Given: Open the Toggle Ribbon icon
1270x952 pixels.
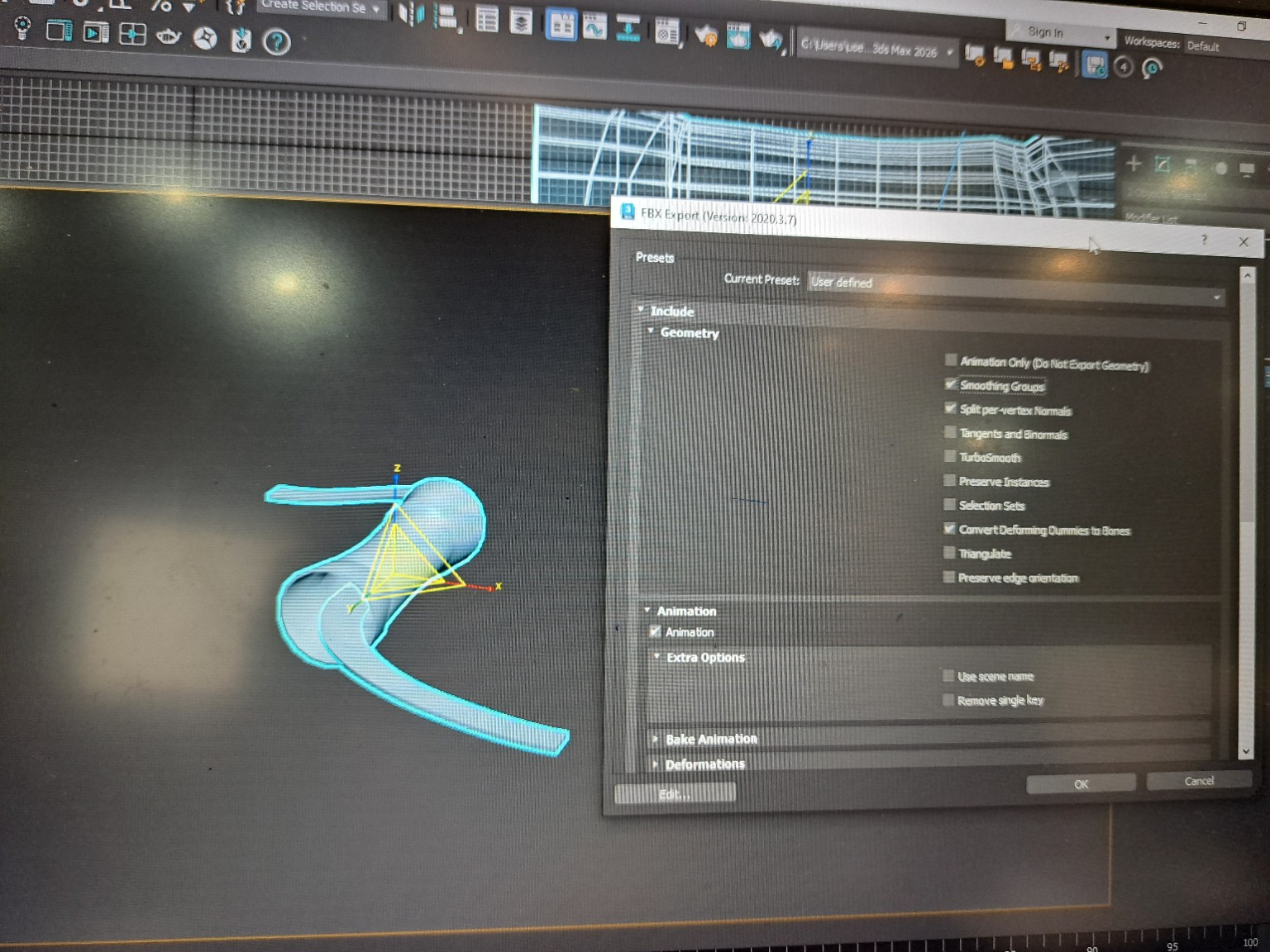Looking at the screenshot, I should [561, 26].
